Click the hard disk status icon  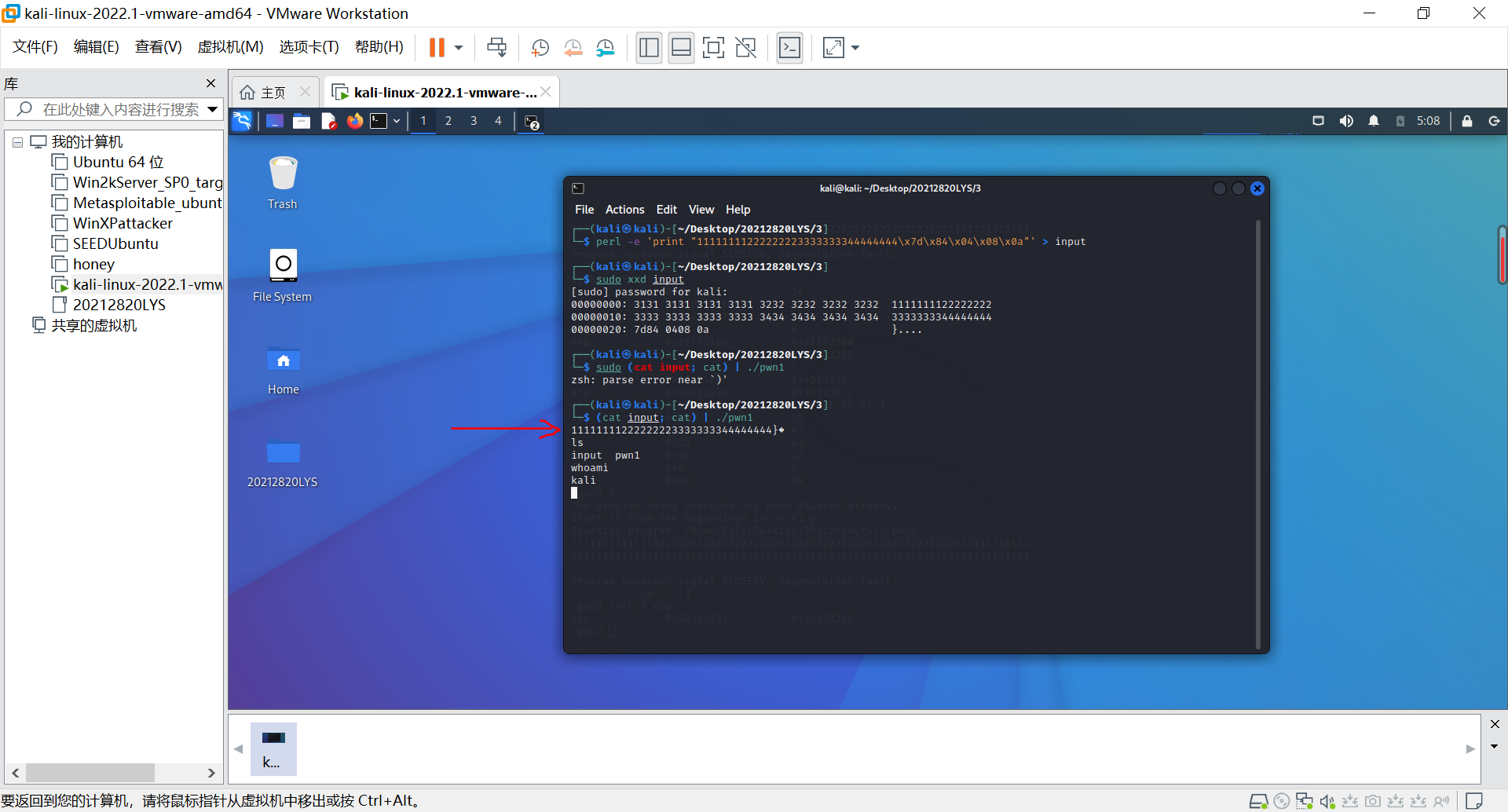[1258, 802]
